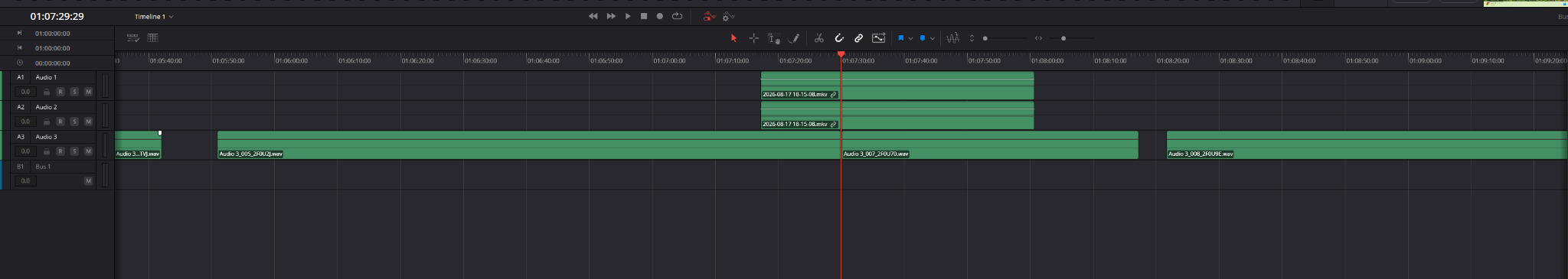Click Audio 1 volume field 0.0
The image size is (1568, 279).
tap(25, 92)
